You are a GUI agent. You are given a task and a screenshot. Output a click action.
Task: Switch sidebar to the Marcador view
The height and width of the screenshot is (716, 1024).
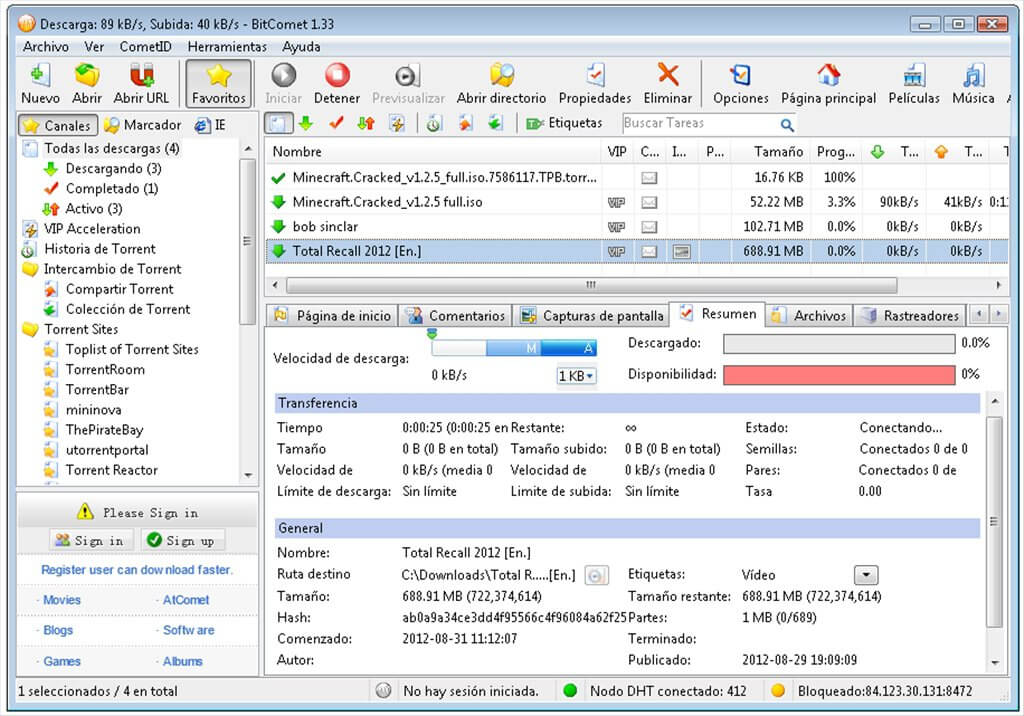pyautogui.click(x=143, y=125)
